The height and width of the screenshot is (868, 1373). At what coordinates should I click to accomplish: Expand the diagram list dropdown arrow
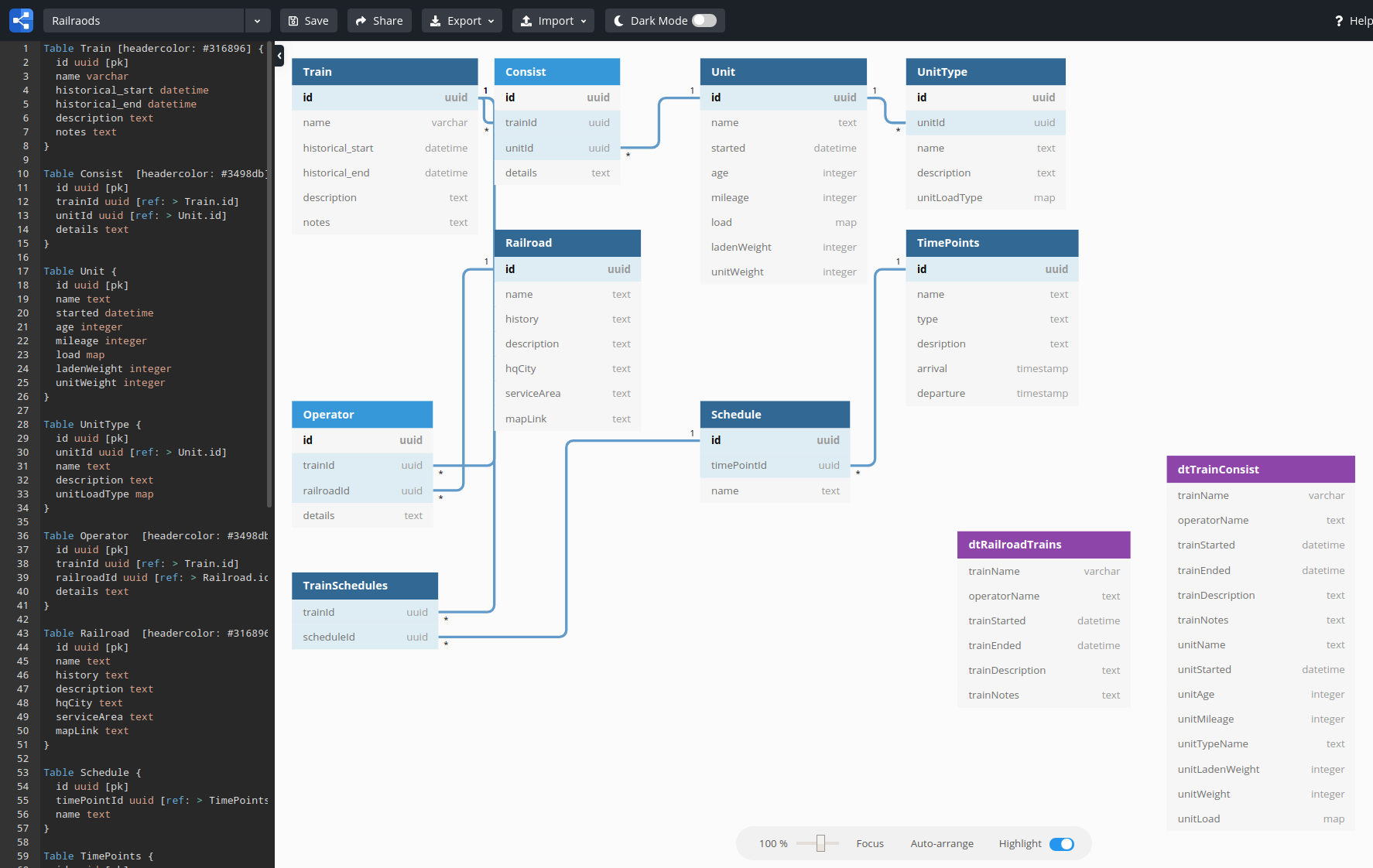(258, 21)
